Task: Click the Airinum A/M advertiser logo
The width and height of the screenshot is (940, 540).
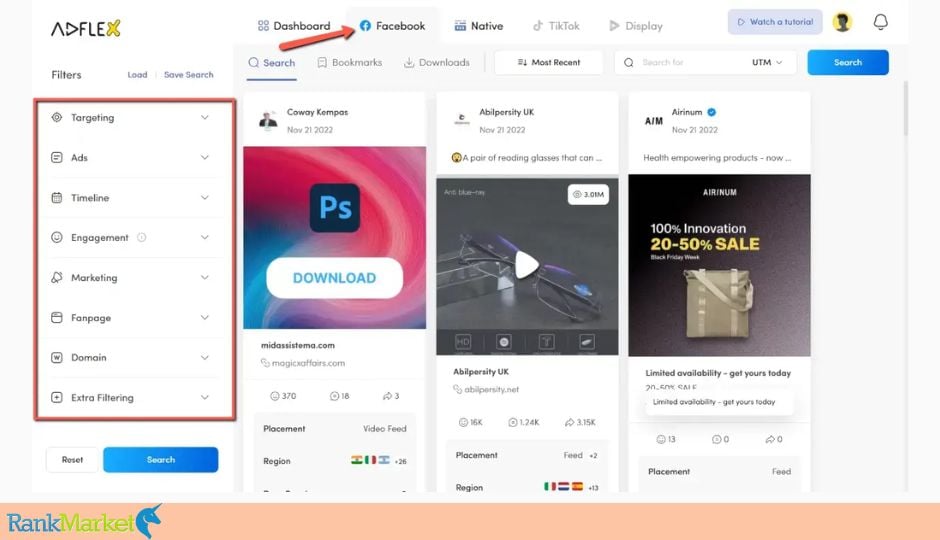Action: point(653,121)
